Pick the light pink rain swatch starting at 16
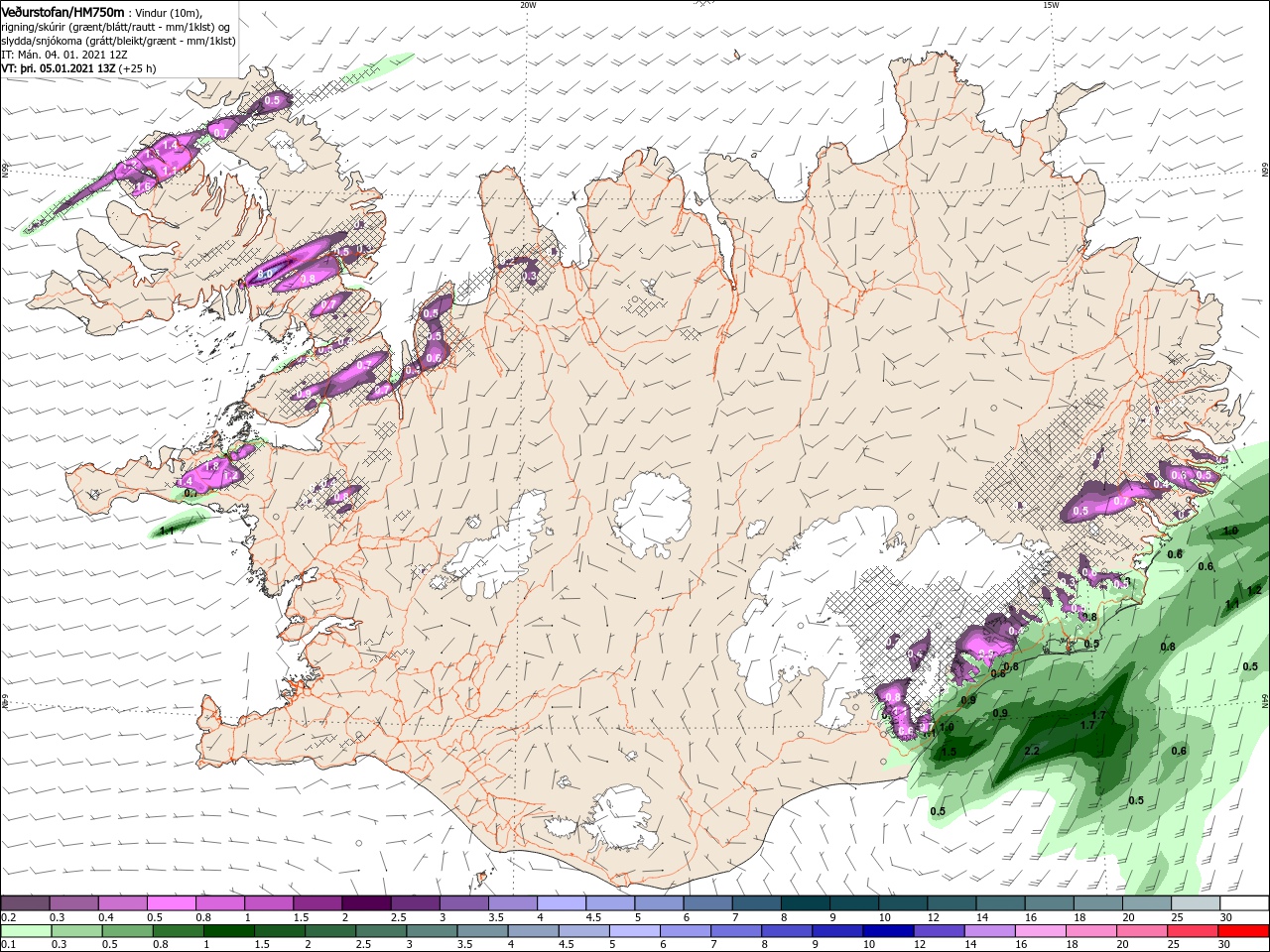This screenshot has width=1270, height=952. coord(1040,930)
